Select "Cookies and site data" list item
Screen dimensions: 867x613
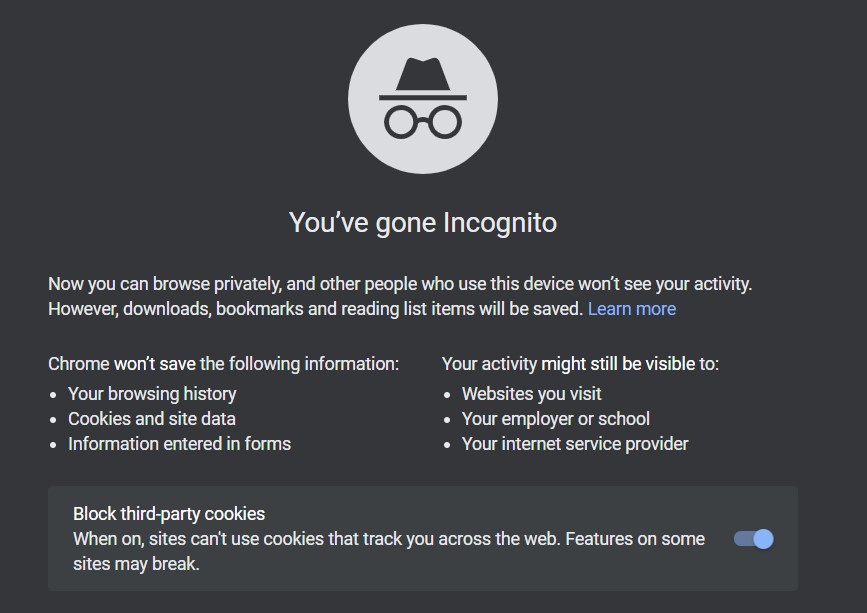152,419
